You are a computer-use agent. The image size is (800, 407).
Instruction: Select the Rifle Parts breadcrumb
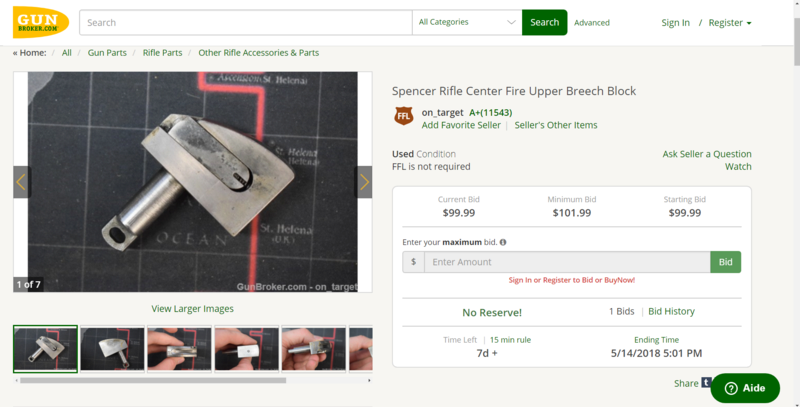click(x=162, y=53)
